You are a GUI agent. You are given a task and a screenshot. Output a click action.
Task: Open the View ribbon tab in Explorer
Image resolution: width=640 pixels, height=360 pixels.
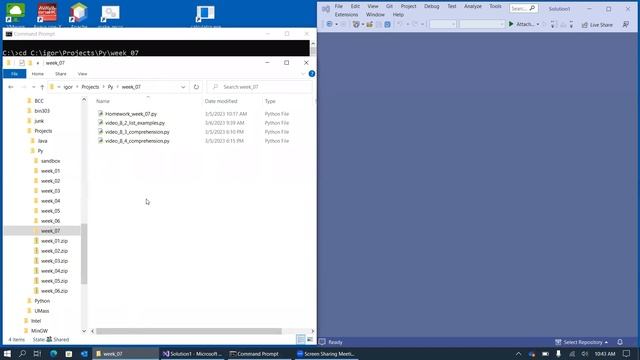[x=82, y=74]
